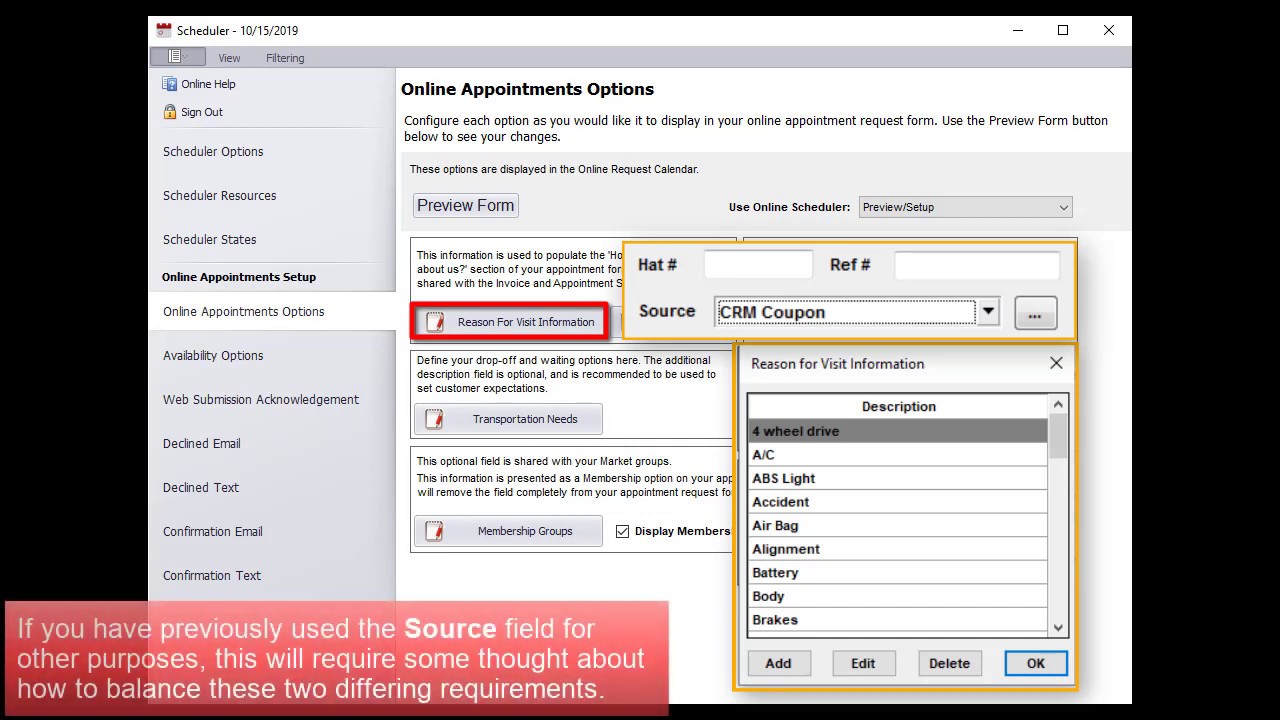Open the Source dropdown arrow

click(988, 311)
